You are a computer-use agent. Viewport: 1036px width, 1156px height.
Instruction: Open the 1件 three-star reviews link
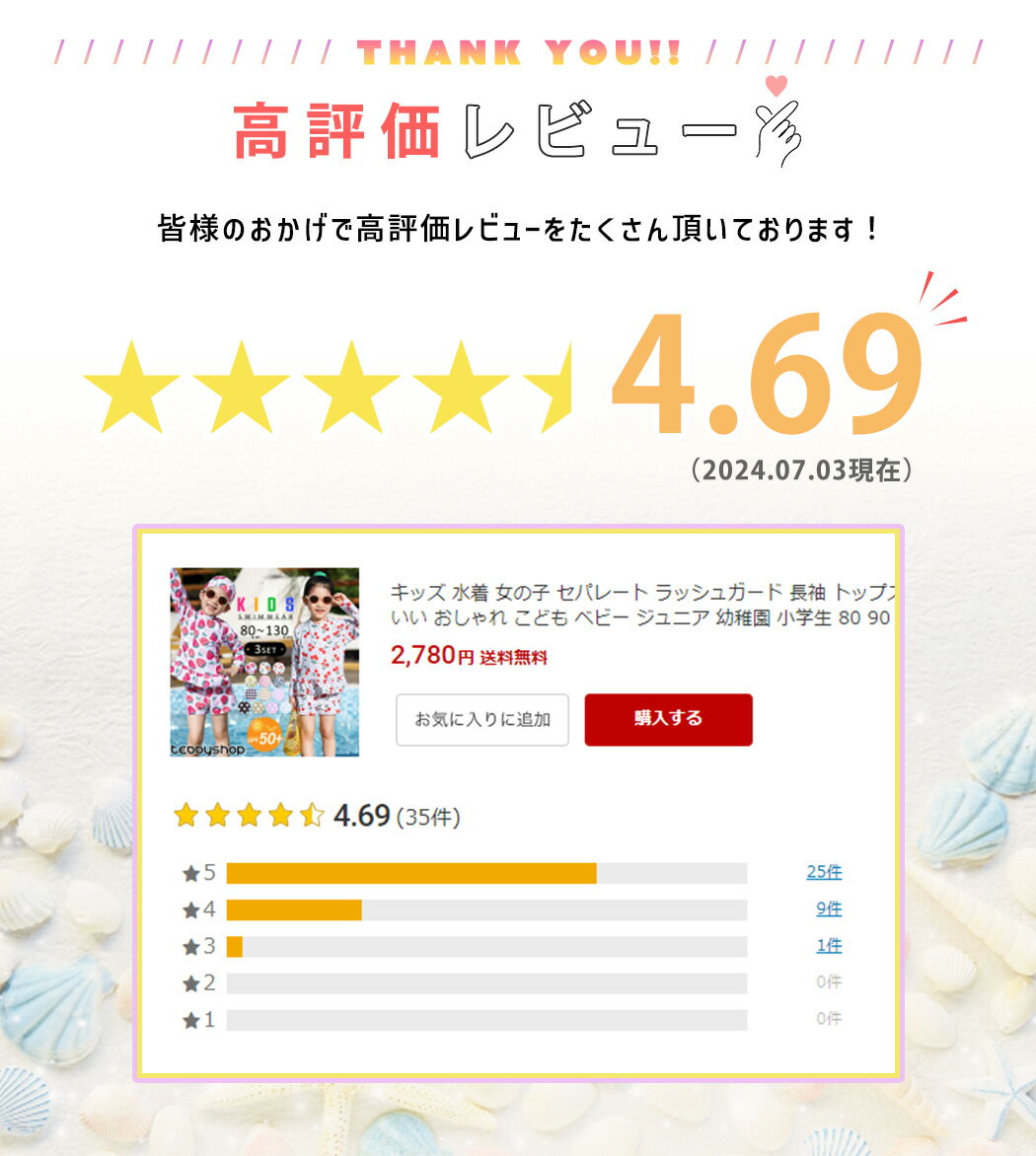829,946
